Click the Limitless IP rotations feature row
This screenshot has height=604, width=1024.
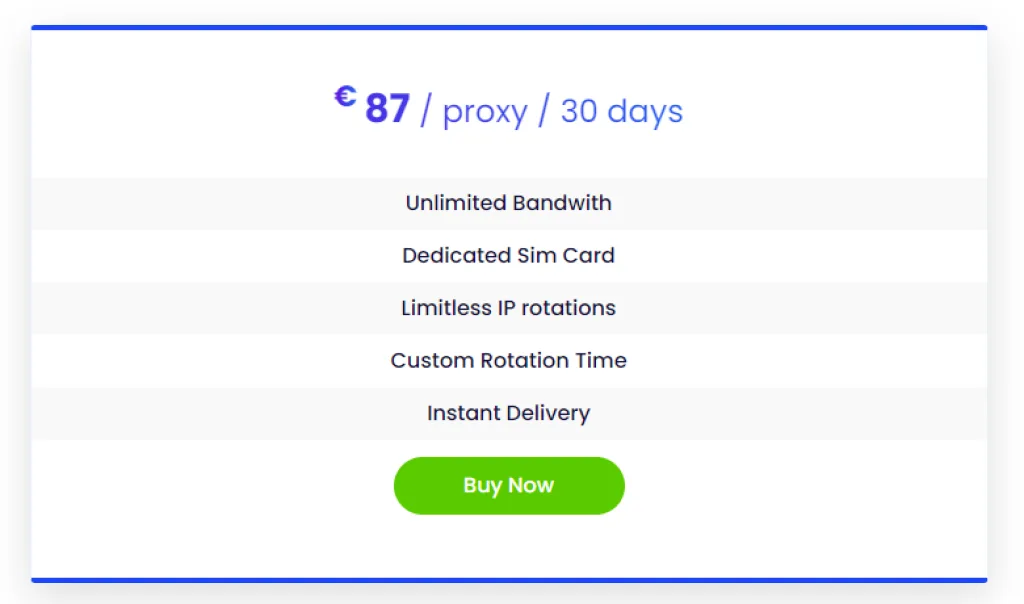click(x=509, y=308)
